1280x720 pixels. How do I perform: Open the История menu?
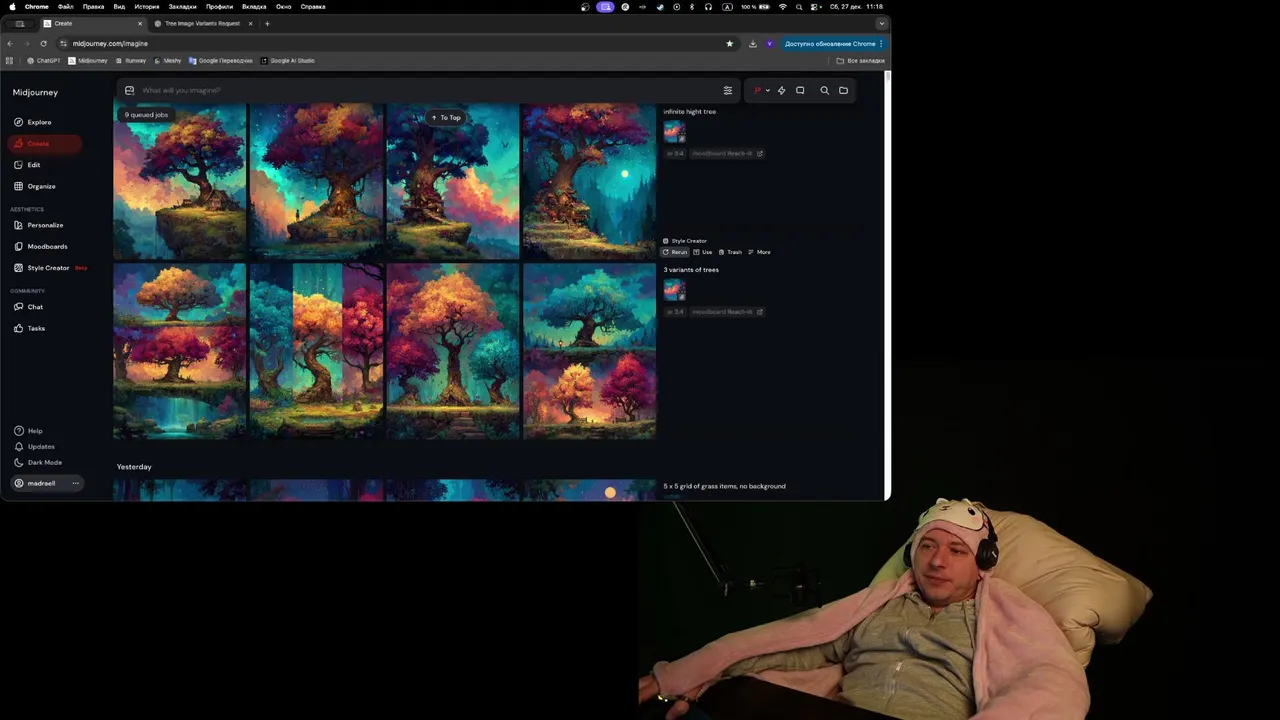pos(147,7)
